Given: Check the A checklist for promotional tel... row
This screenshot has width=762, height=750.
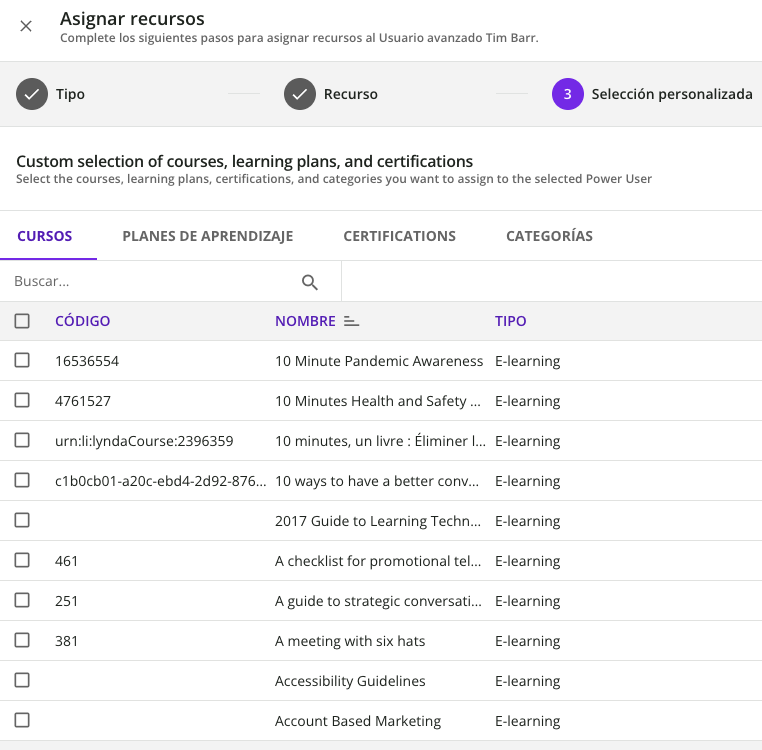Looking at the screenshot, I should click(22, 560).
